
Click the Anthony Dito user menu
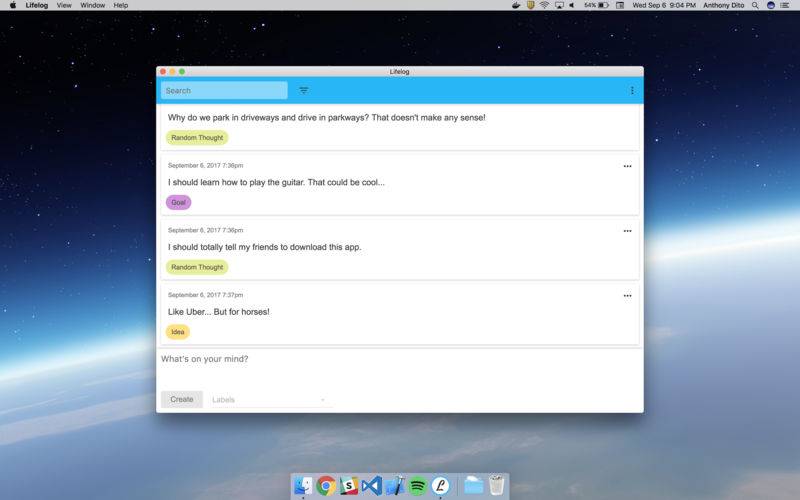click(x=723, y=5)
